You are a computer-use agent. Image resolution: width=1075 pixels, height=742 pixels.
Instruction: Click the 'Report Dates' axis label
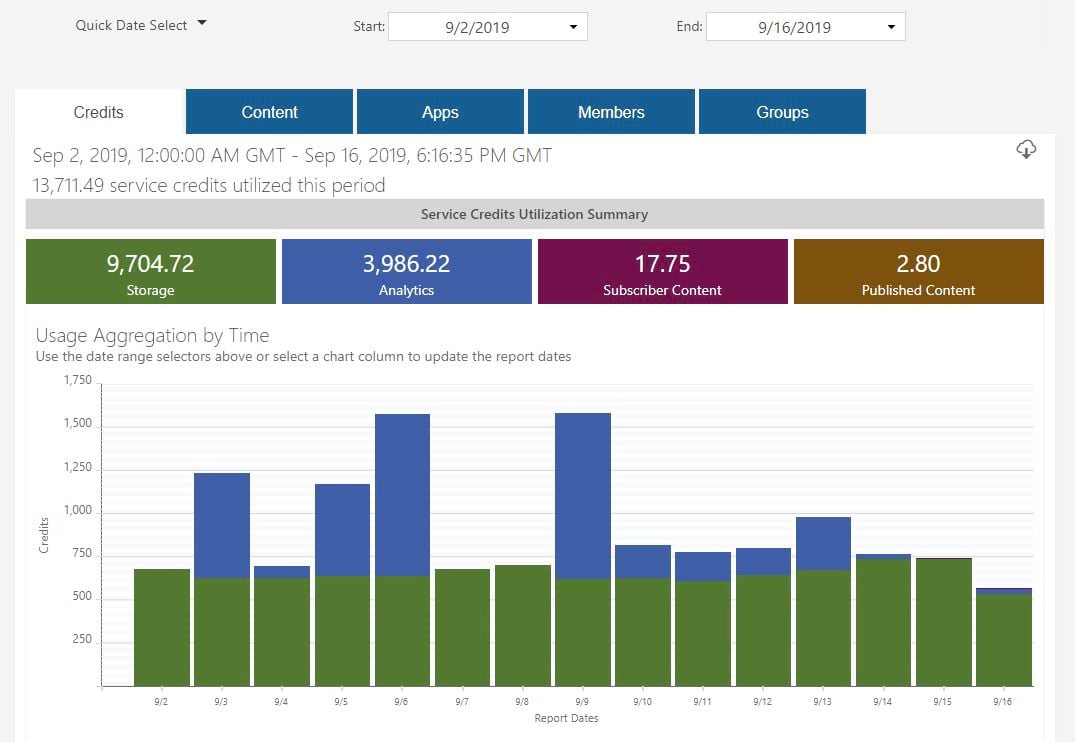pos(566,718)
